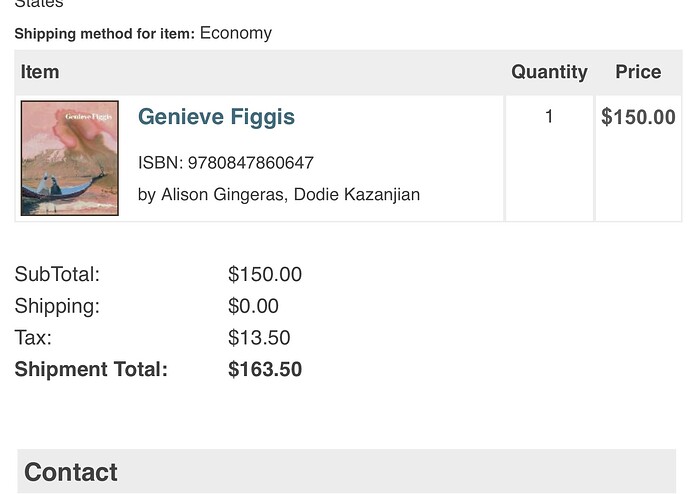The image size is (690, 494).
Task: Open the Genieve Figgis book link
Action: pos(216,117)
